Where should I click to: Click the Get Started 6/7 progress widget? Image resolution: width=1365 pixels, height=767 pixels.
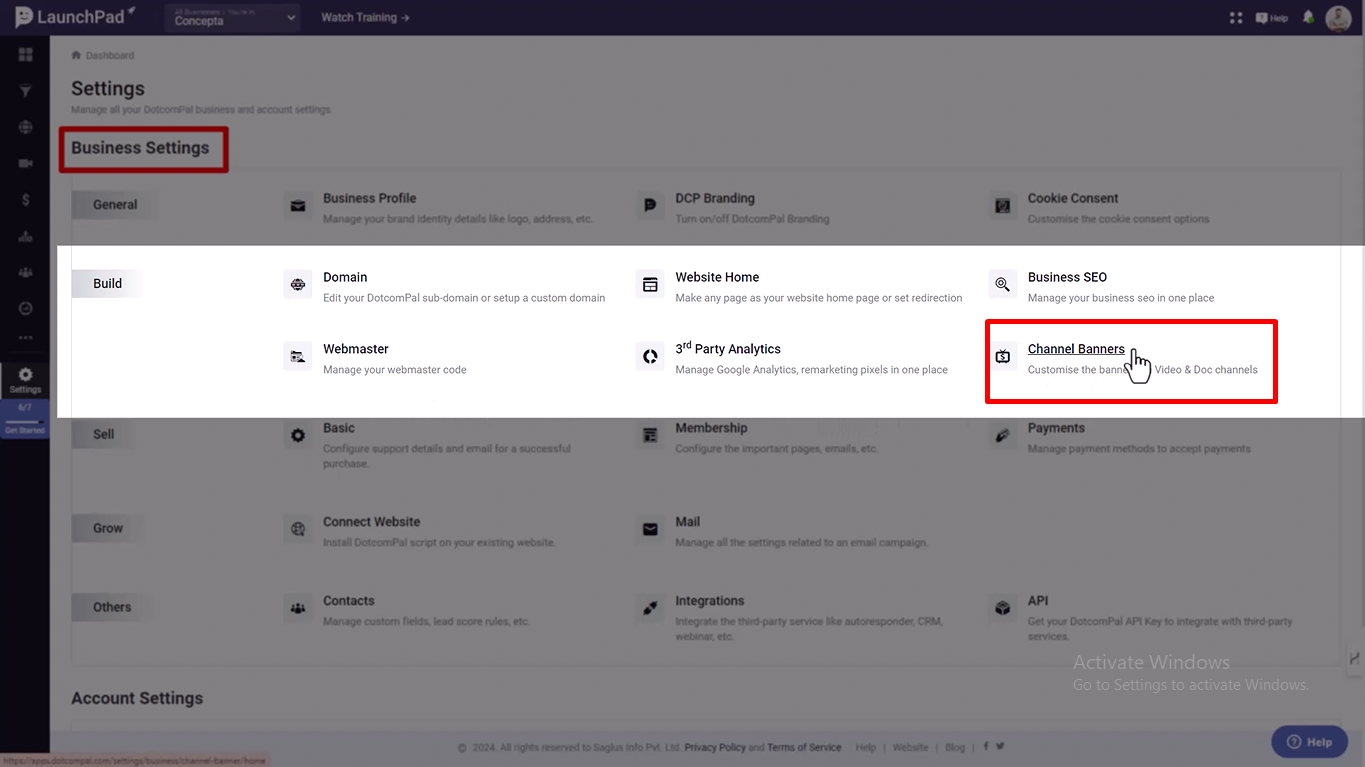point(25,419)
